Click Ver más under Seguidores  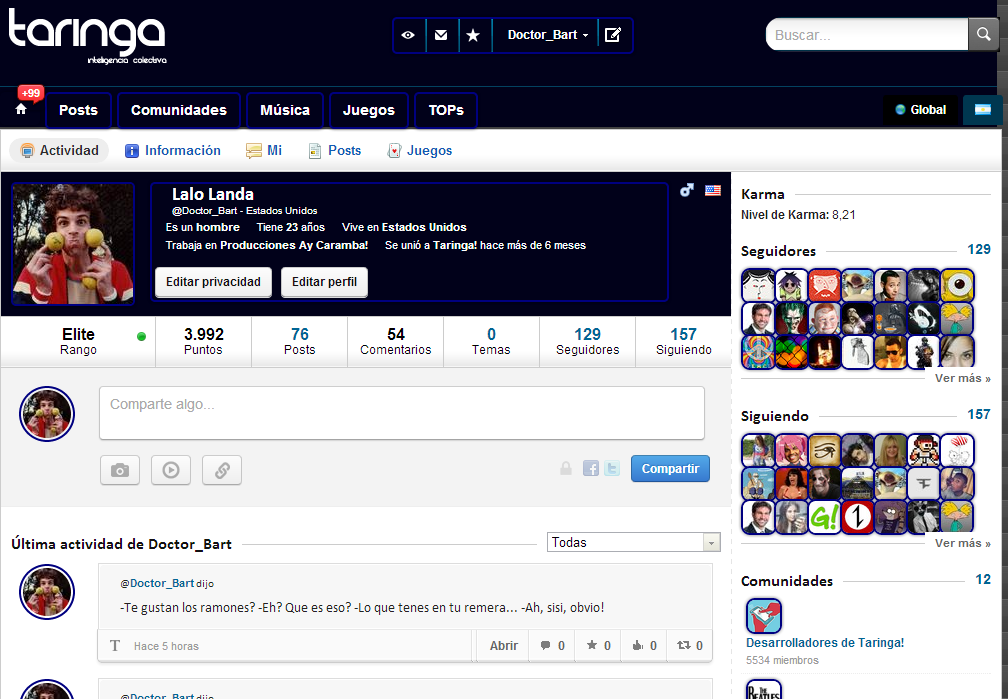pyautogui.click(x=962, y=378)
